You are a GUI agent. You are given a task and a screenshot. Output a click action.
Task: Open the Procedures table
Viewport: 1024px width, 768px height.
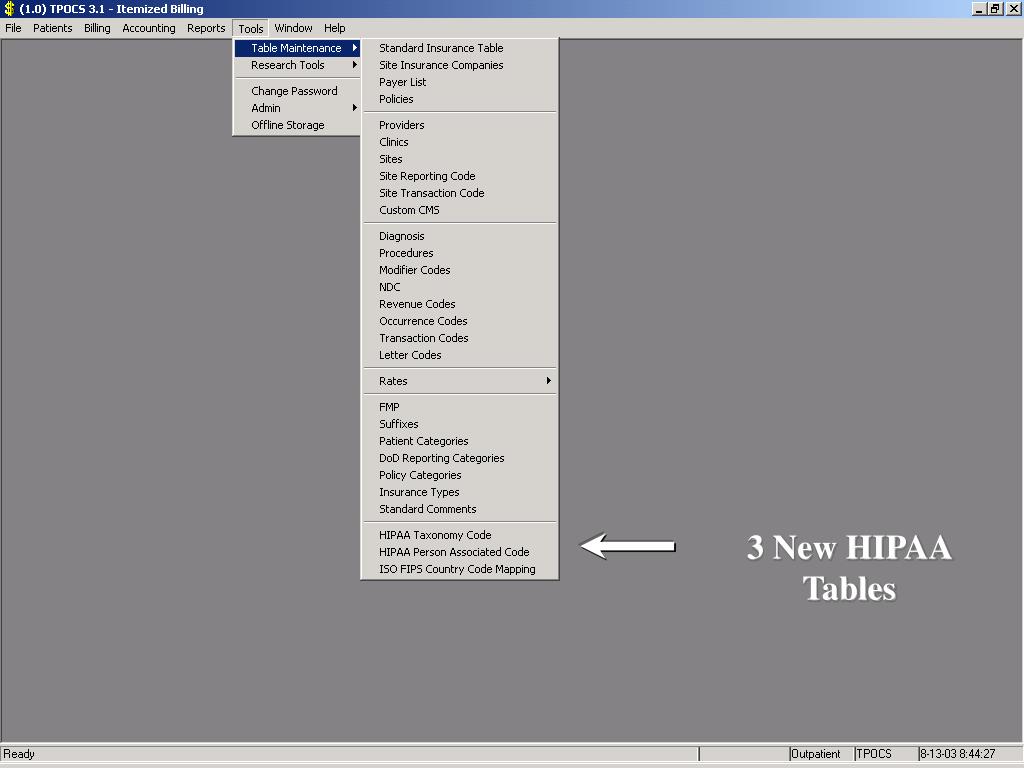point(460,253)
